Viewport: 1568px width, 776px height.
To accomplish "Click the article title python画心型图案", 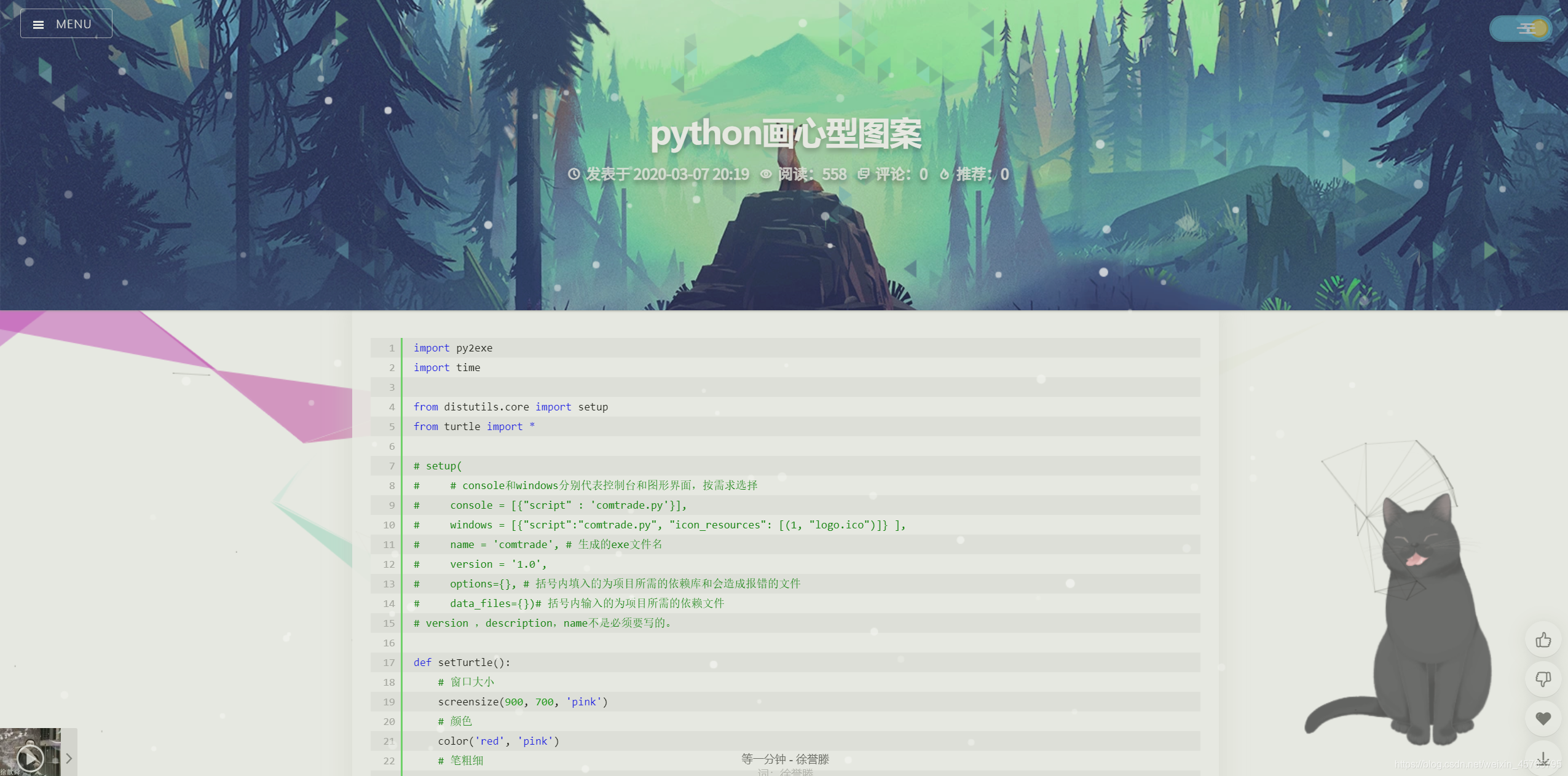I will coord(786,134).
